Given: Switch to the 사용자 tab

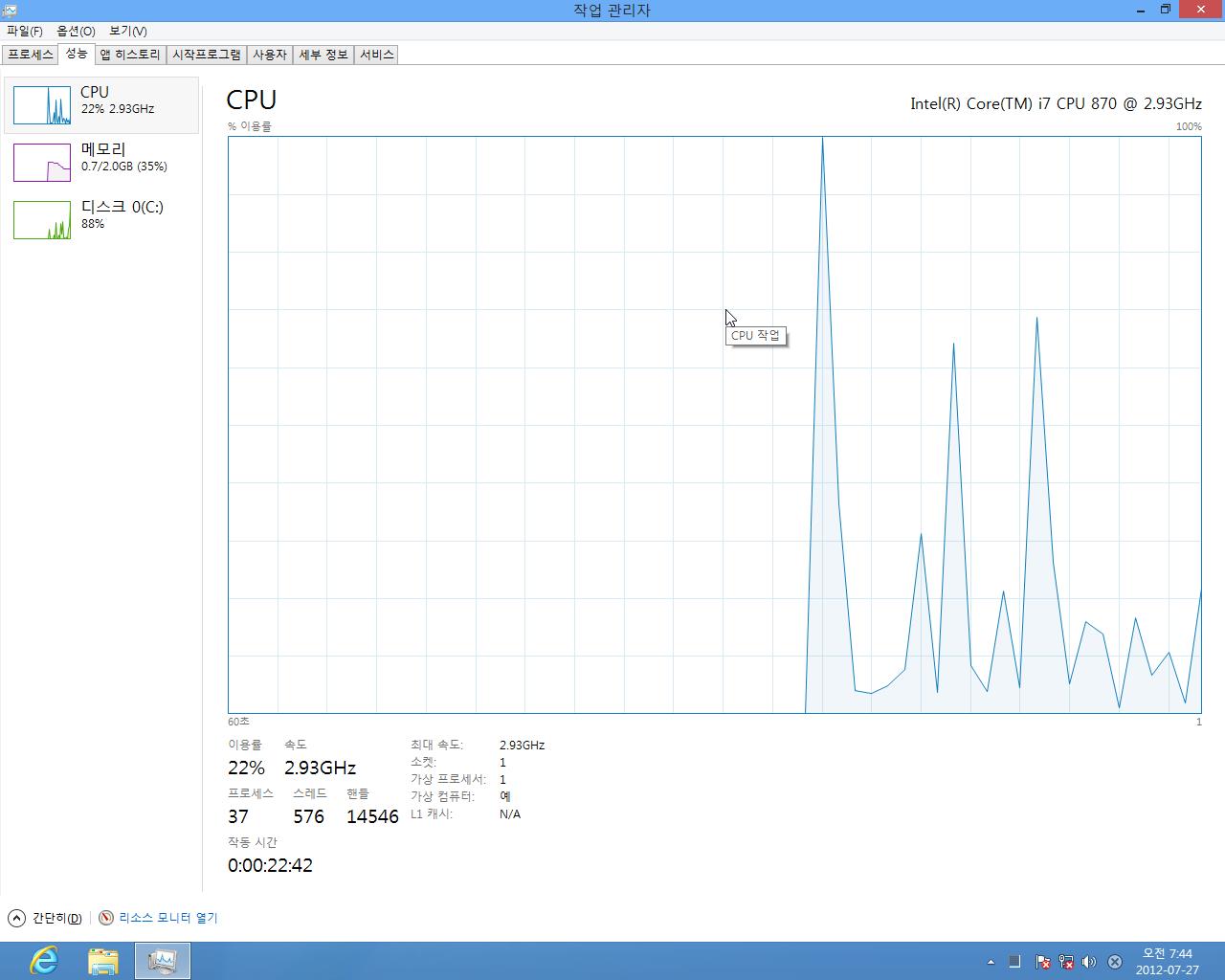Looking at the screenshot, I should (x=269, y=55).
